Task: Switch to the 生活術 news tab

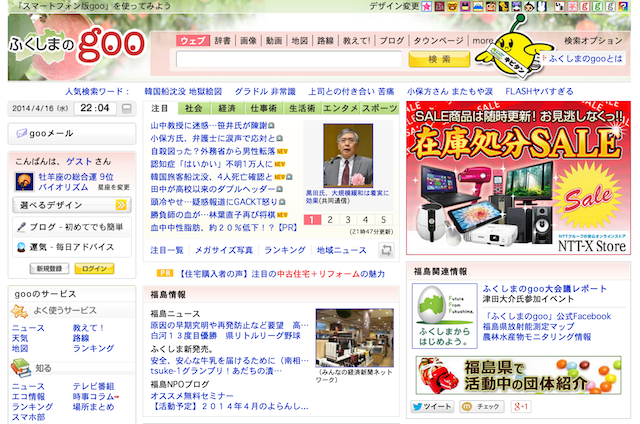Action: tap(302, 108)
